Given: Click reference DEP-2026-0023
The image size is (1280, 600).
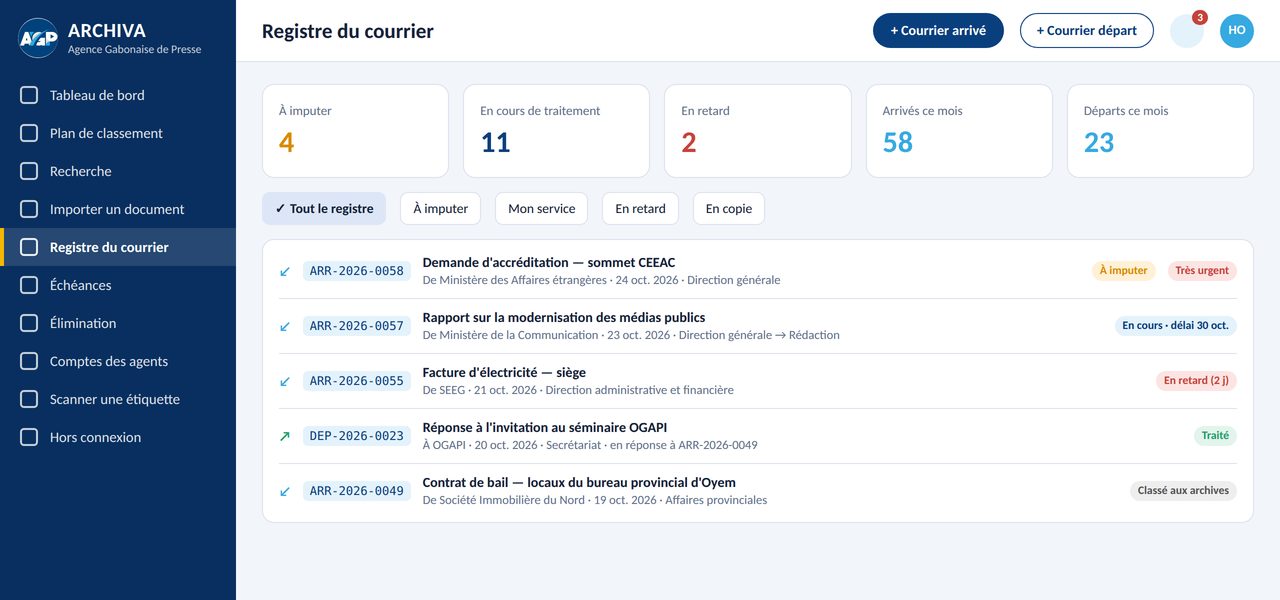Looking at the screenshot, I should 357,436.
